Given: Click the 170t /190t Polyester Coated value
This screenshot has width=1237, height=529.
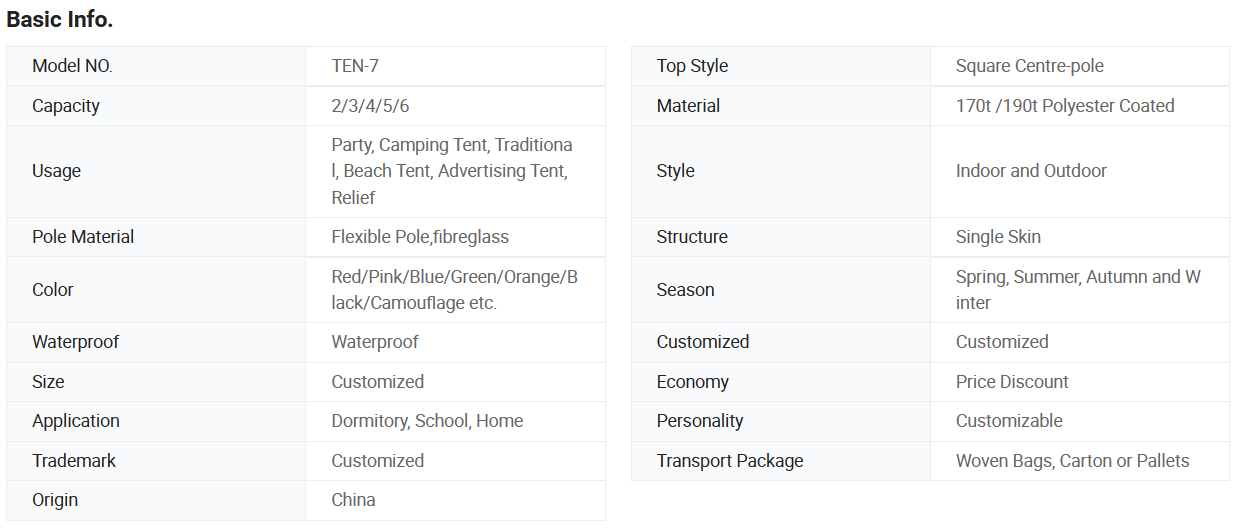Looking at the screenshot, I should 1065,106.
